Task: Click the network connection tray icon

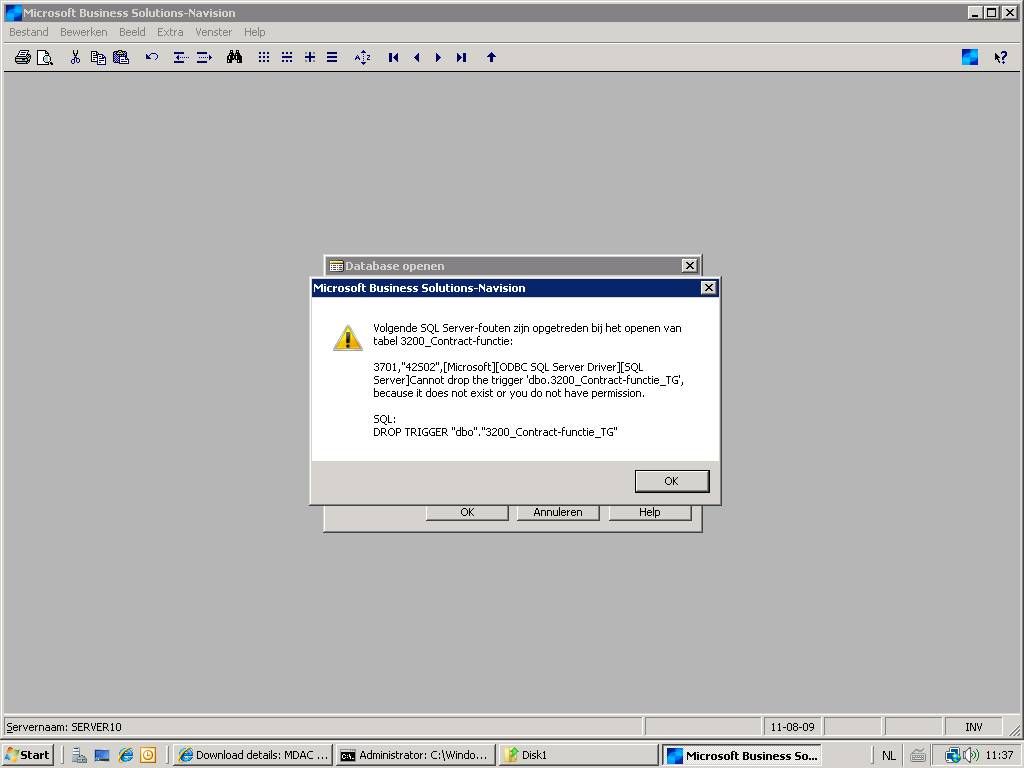Action: 953,756
